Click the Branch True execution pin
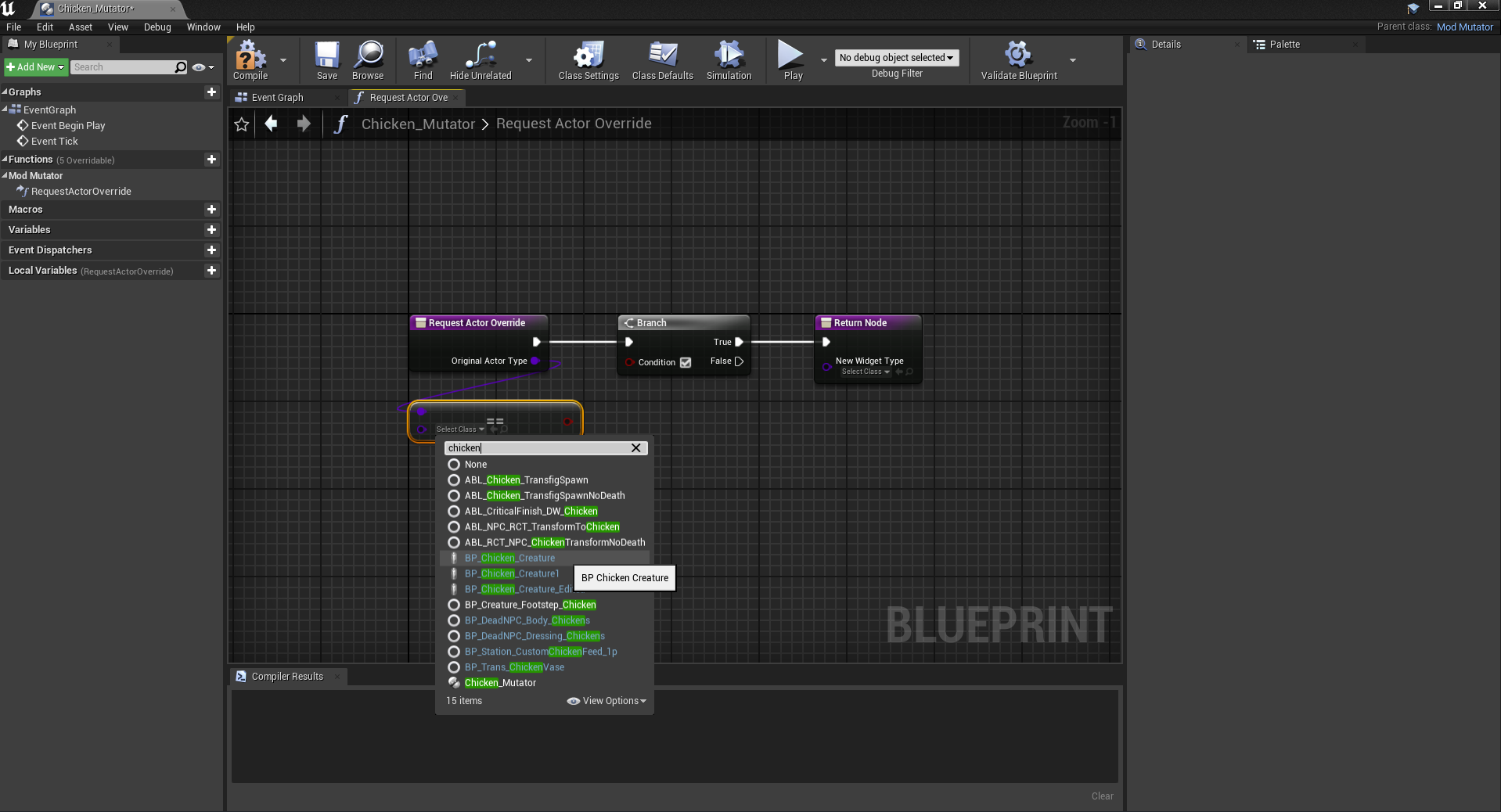Image resolution: width=1501 pixels, height=812 pixels. pyautogui.click(x=739, y=342)
